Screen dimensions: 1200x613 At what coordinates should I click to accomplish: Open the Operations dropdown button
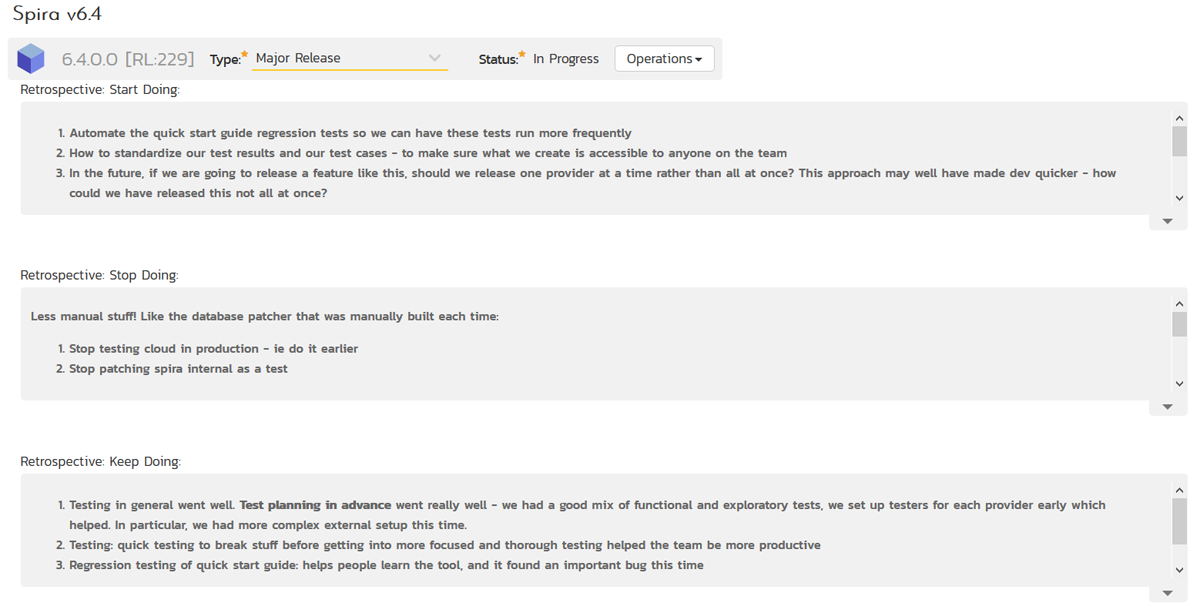(x=664, y=59)
